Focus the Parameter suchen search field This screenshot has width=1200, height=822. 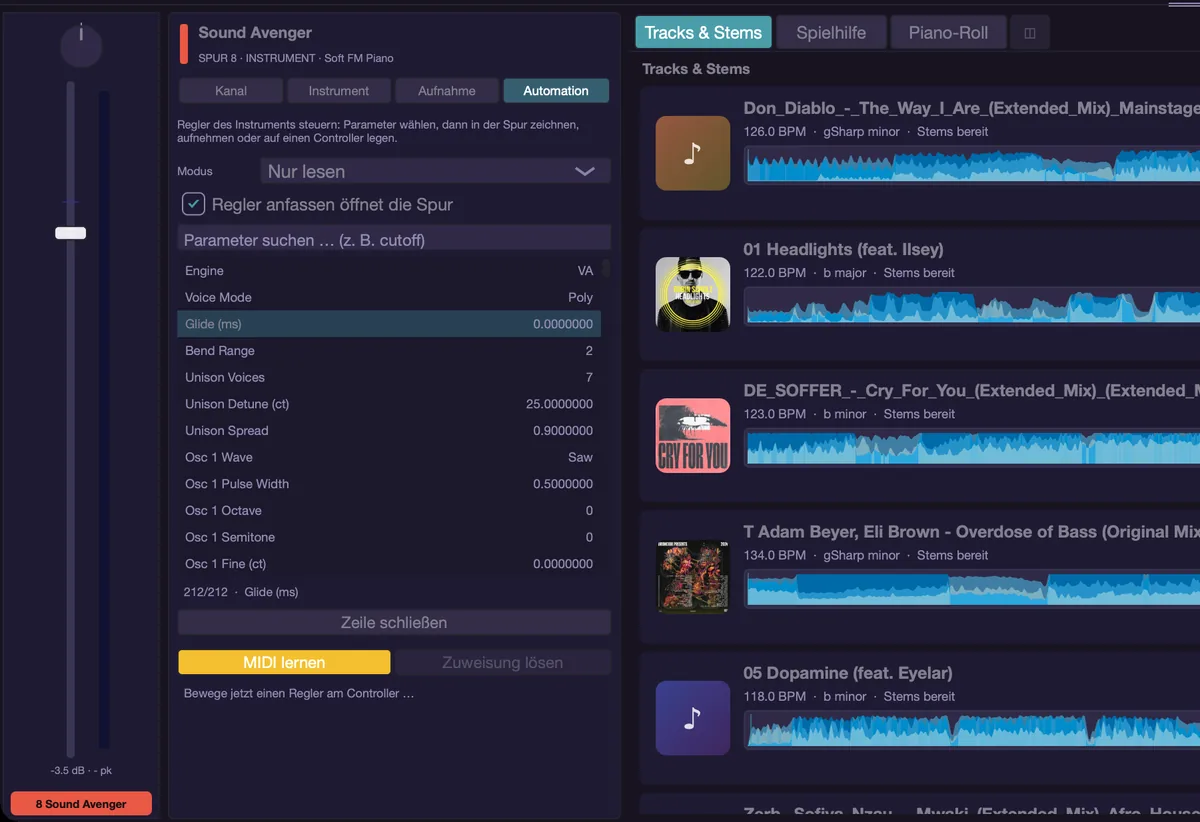[394, 240]
